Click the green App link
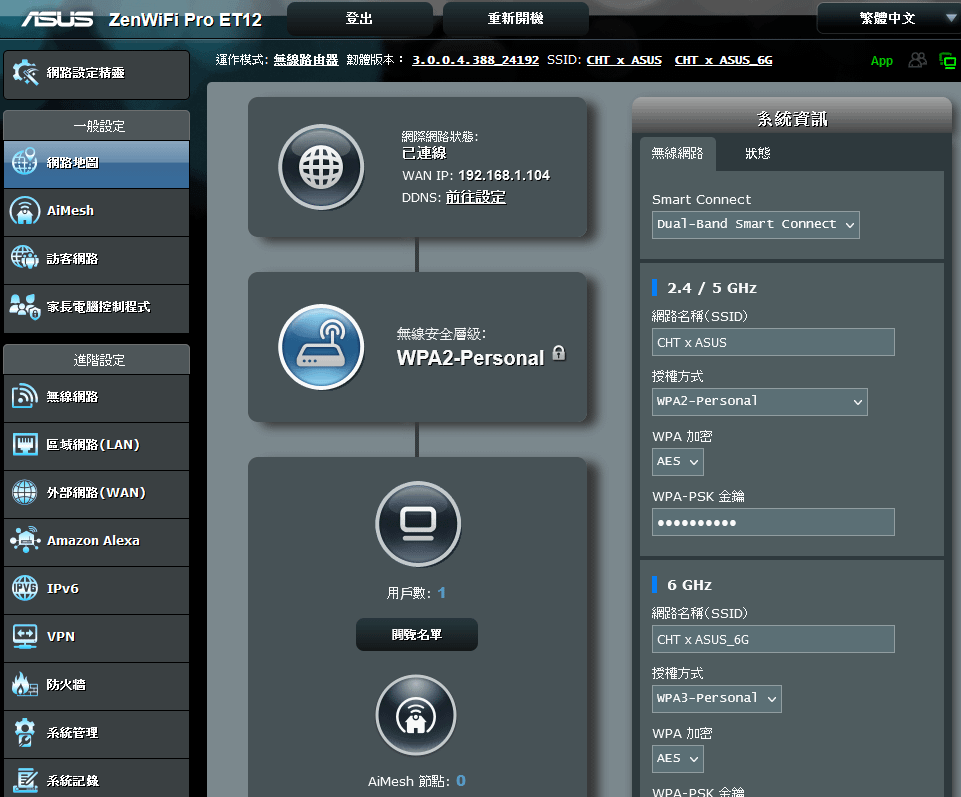The image size is (961, 797). [881, 61]
